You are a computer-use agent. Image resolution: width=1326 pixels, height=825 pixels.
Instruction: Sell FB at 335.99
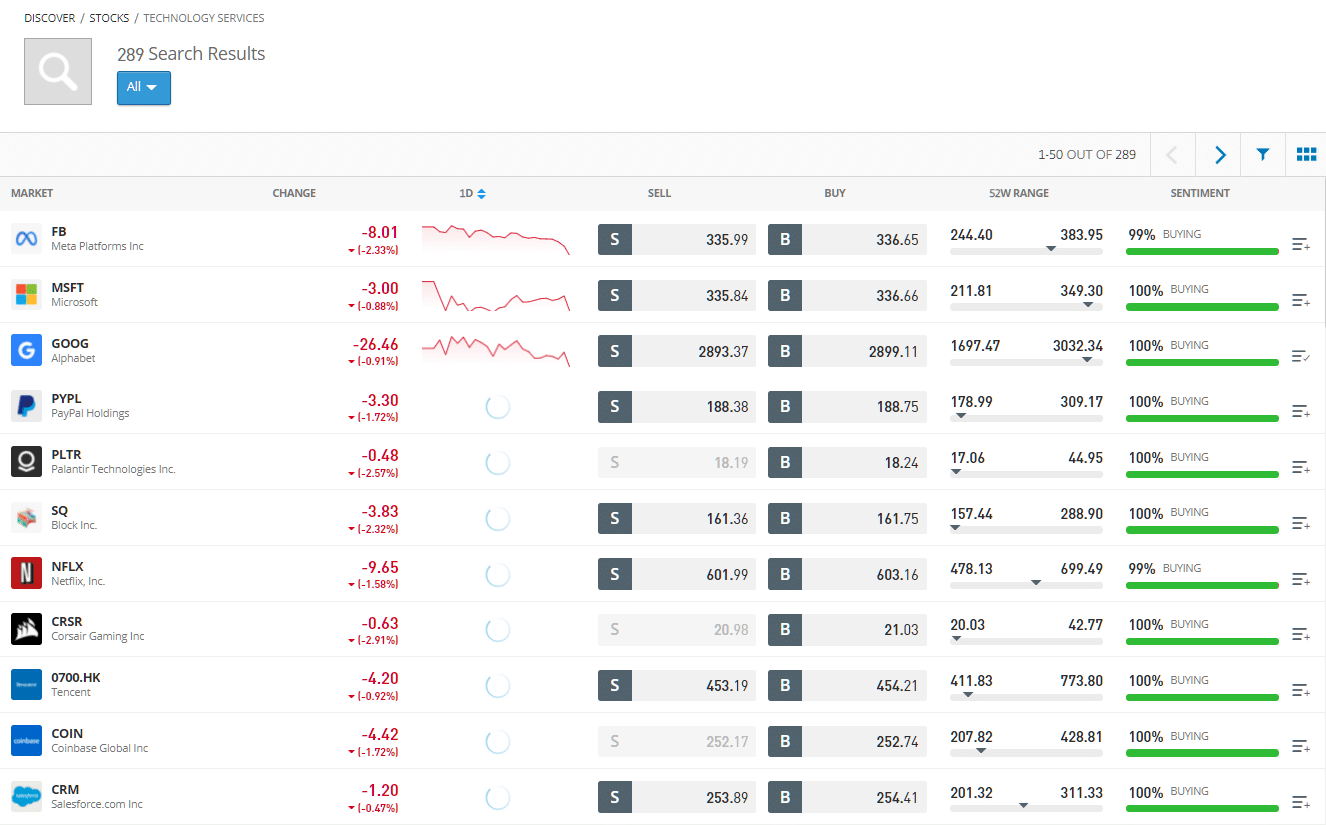click(x=677, y=239)
